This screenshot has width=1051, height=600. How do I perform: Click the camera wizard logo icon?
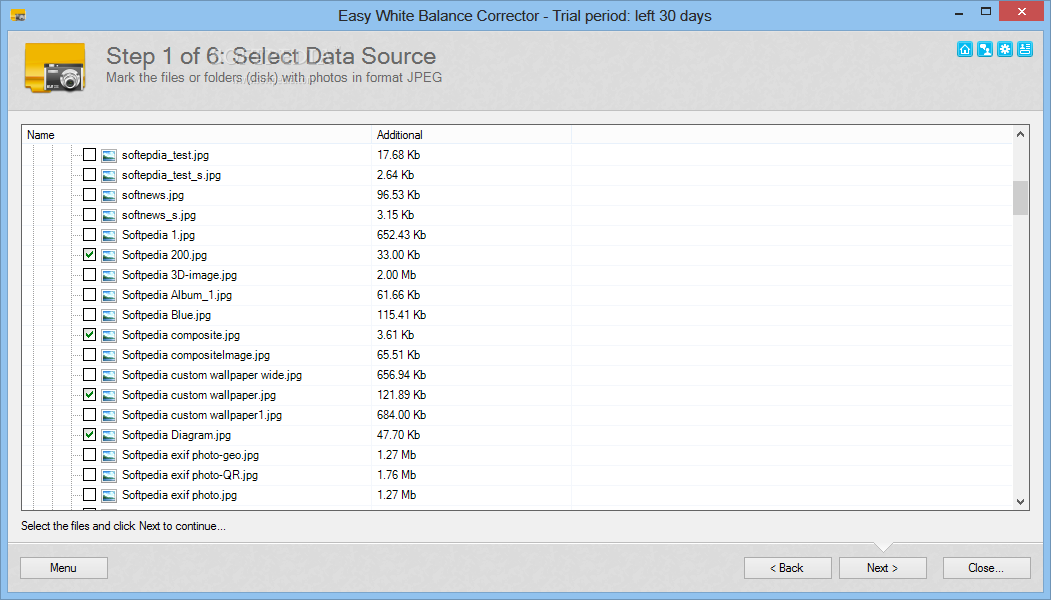point(56,68)
